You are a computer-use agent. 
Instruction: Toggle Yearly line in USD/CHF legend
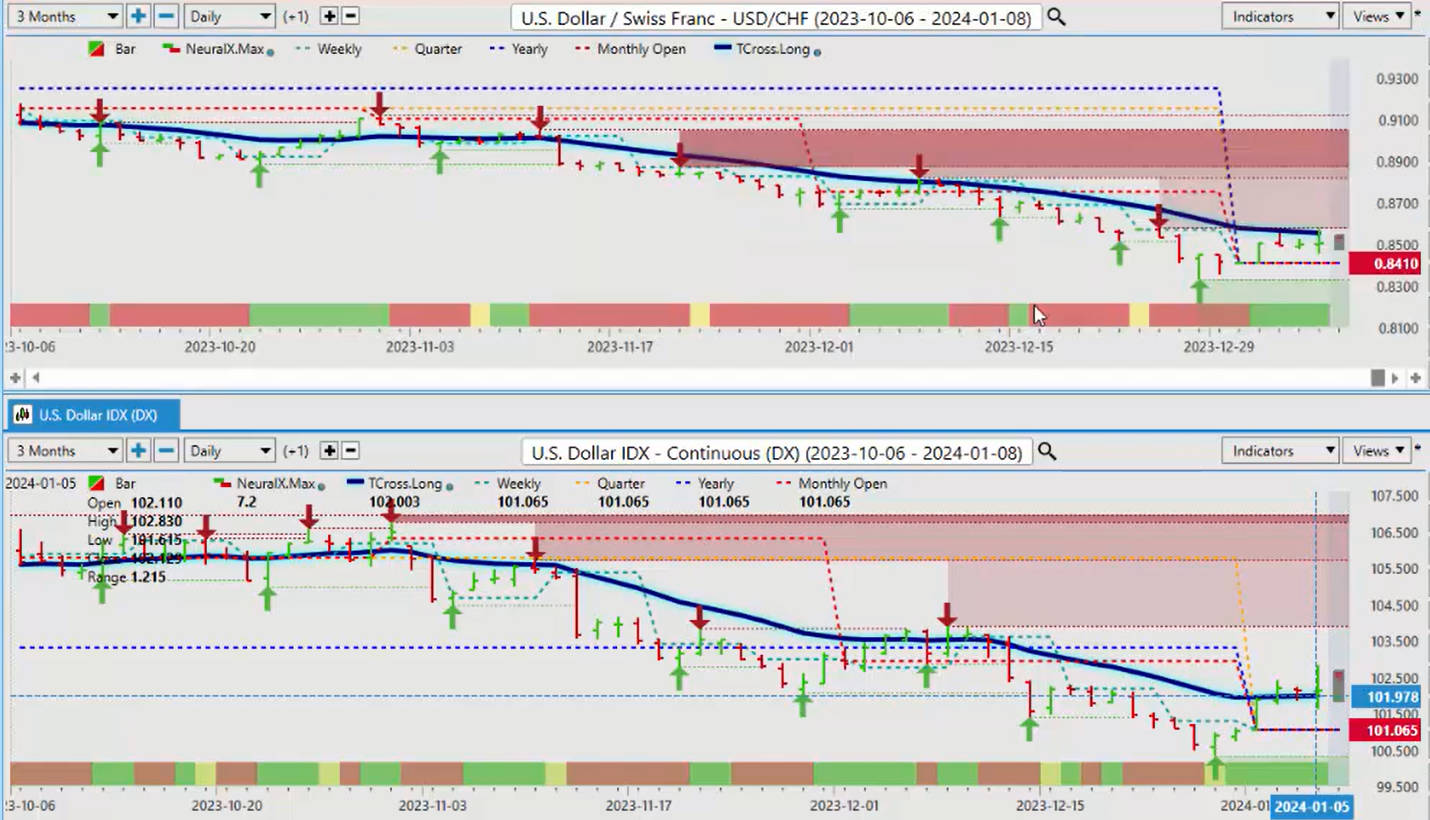click(x=518, y=49)
